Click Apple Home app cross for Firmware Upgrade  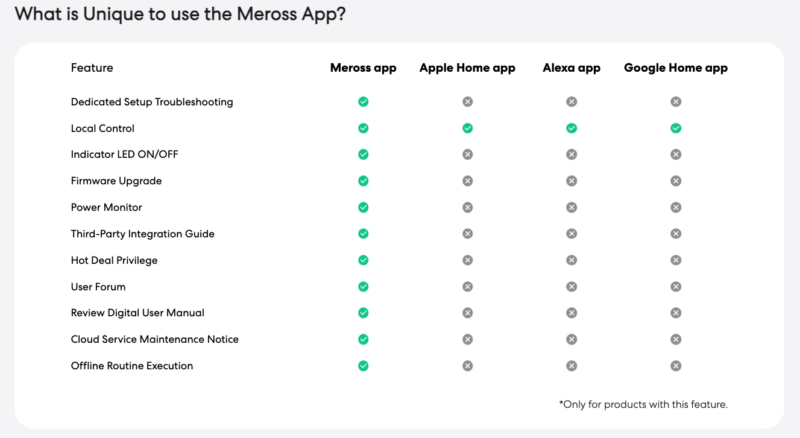coord(467,181)
